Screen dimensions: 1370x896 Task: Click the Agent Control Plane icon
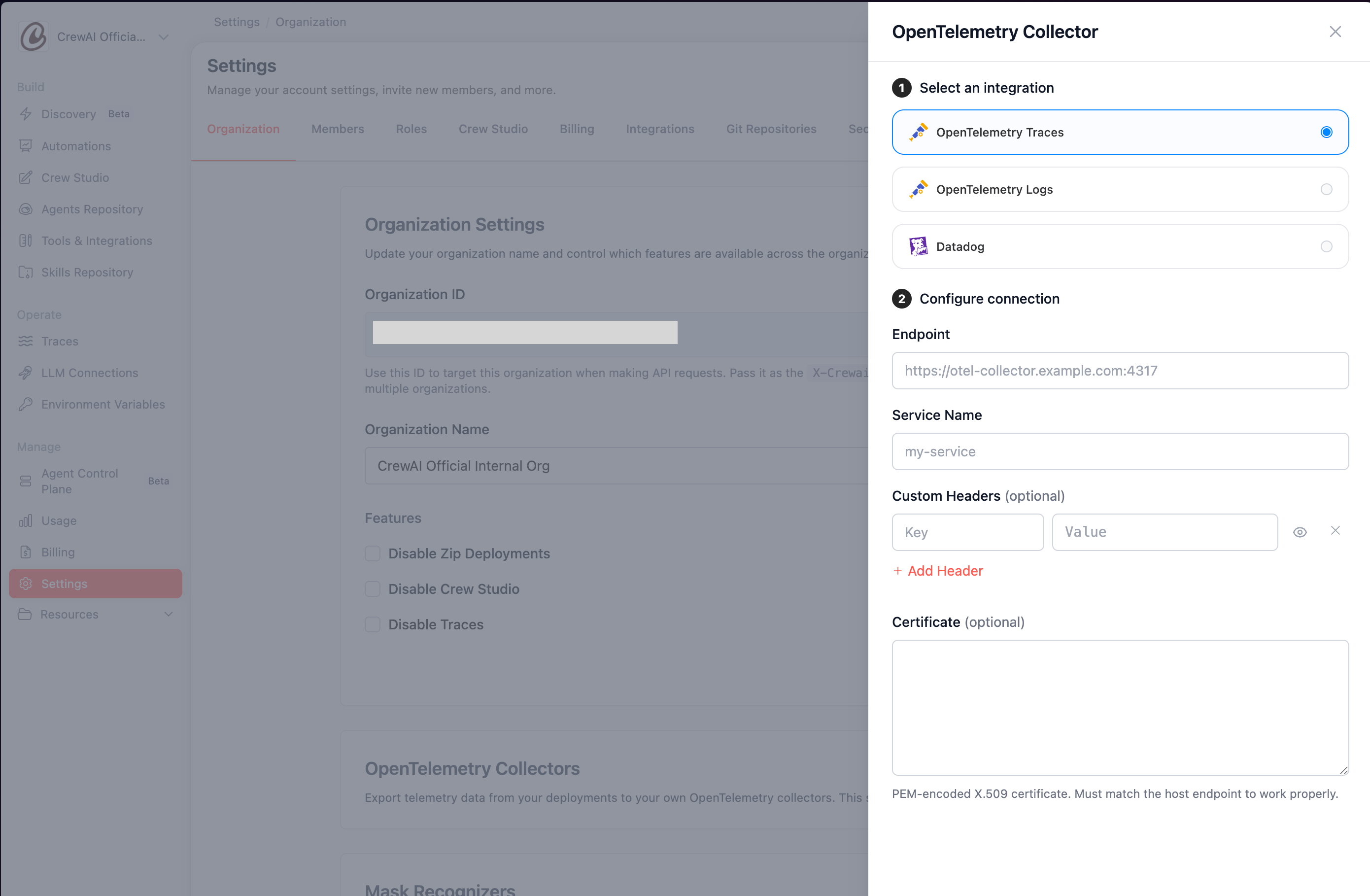coord(25,481)
